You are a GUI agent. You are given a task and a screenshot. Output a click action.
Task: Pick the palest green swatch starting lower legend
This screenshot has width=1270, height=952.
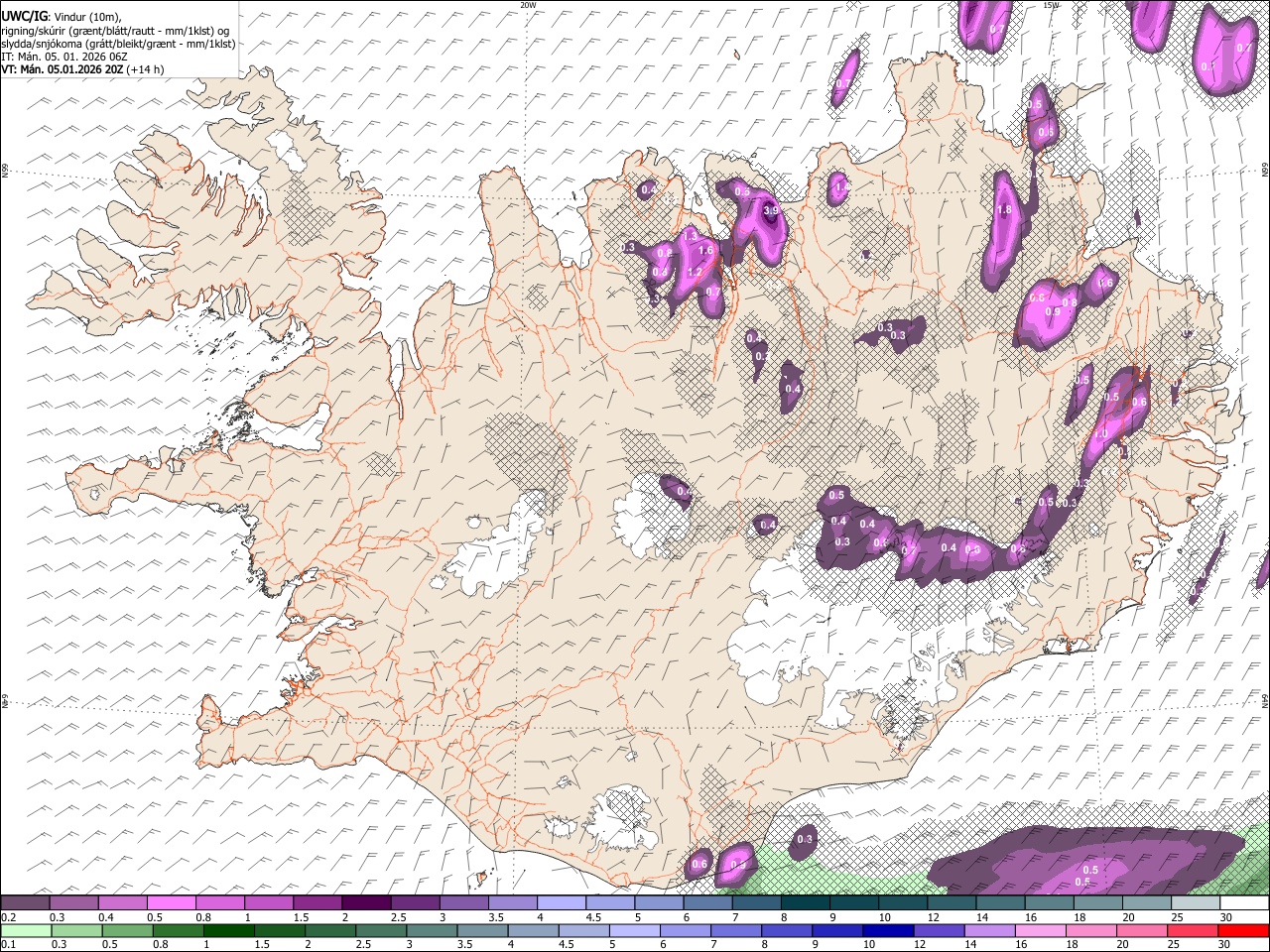pyautogui.click(x=24, y=930)
